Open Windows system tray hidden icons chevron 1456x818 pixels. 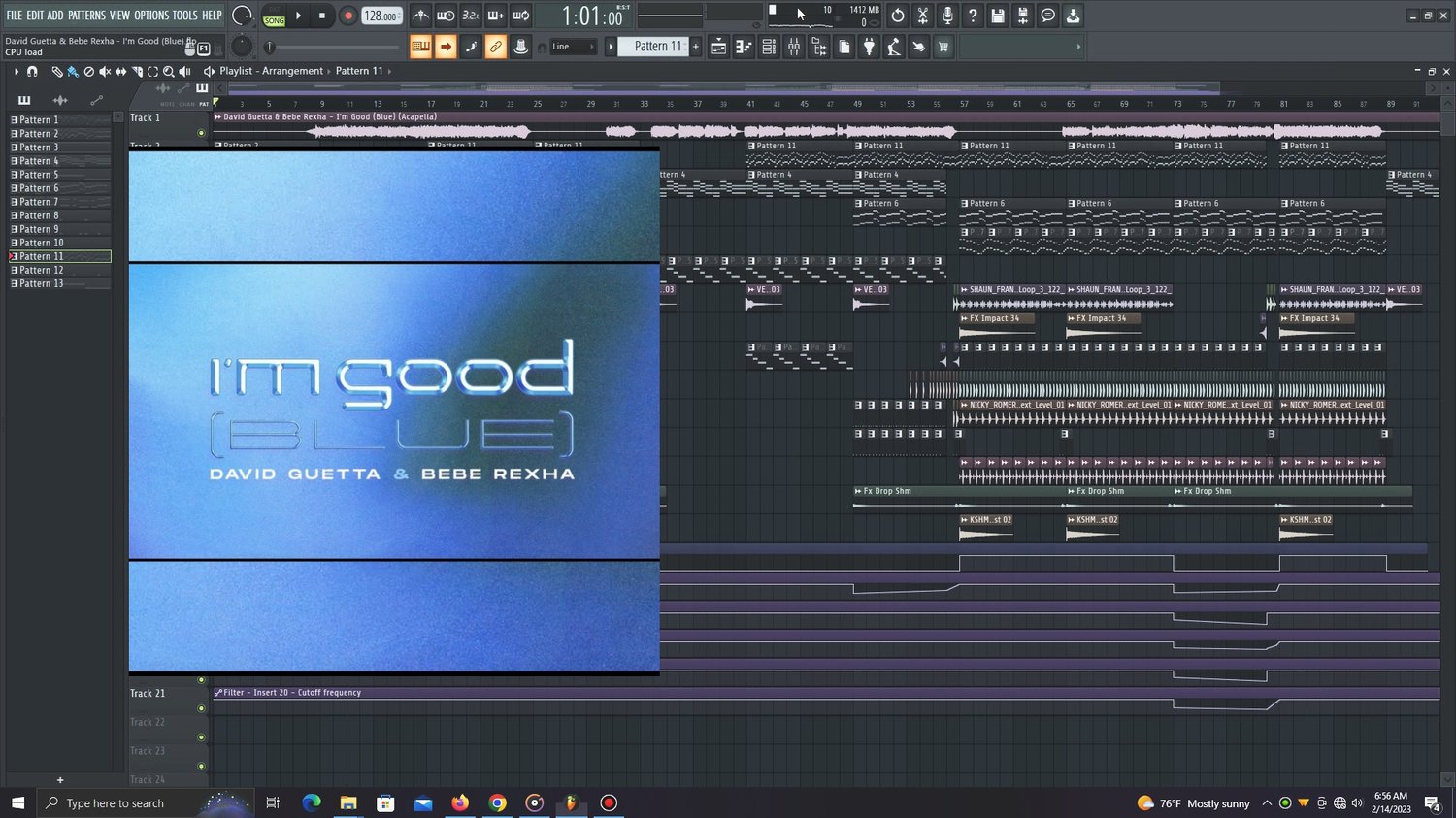[x=1267, y=803]
